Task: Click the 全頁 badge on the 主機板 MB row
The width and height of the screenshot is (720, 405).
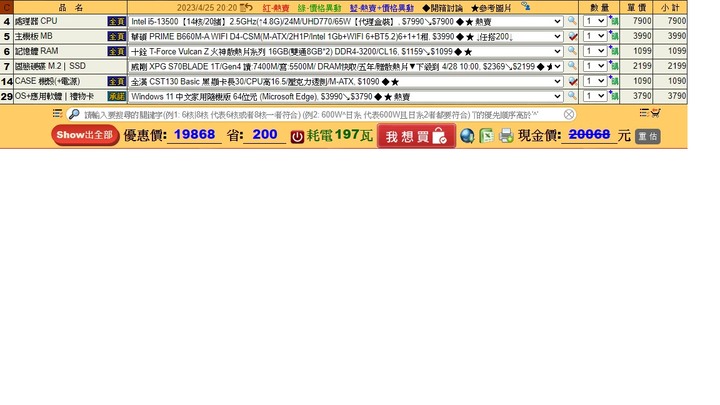Action: coord(117,36)
